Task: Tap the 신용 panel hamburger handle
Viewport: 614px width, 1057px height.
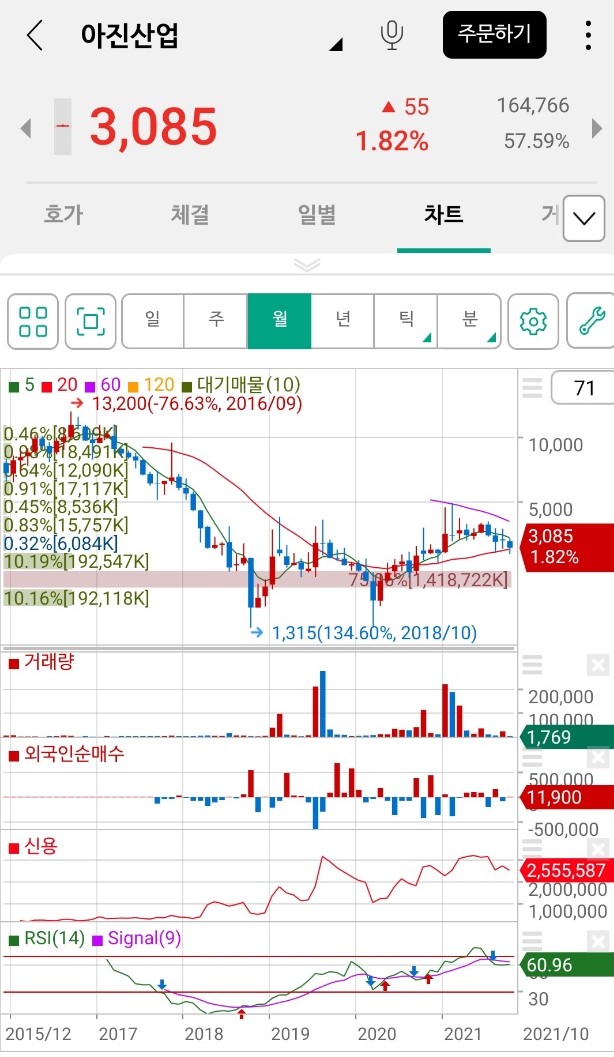Action: 532,848
